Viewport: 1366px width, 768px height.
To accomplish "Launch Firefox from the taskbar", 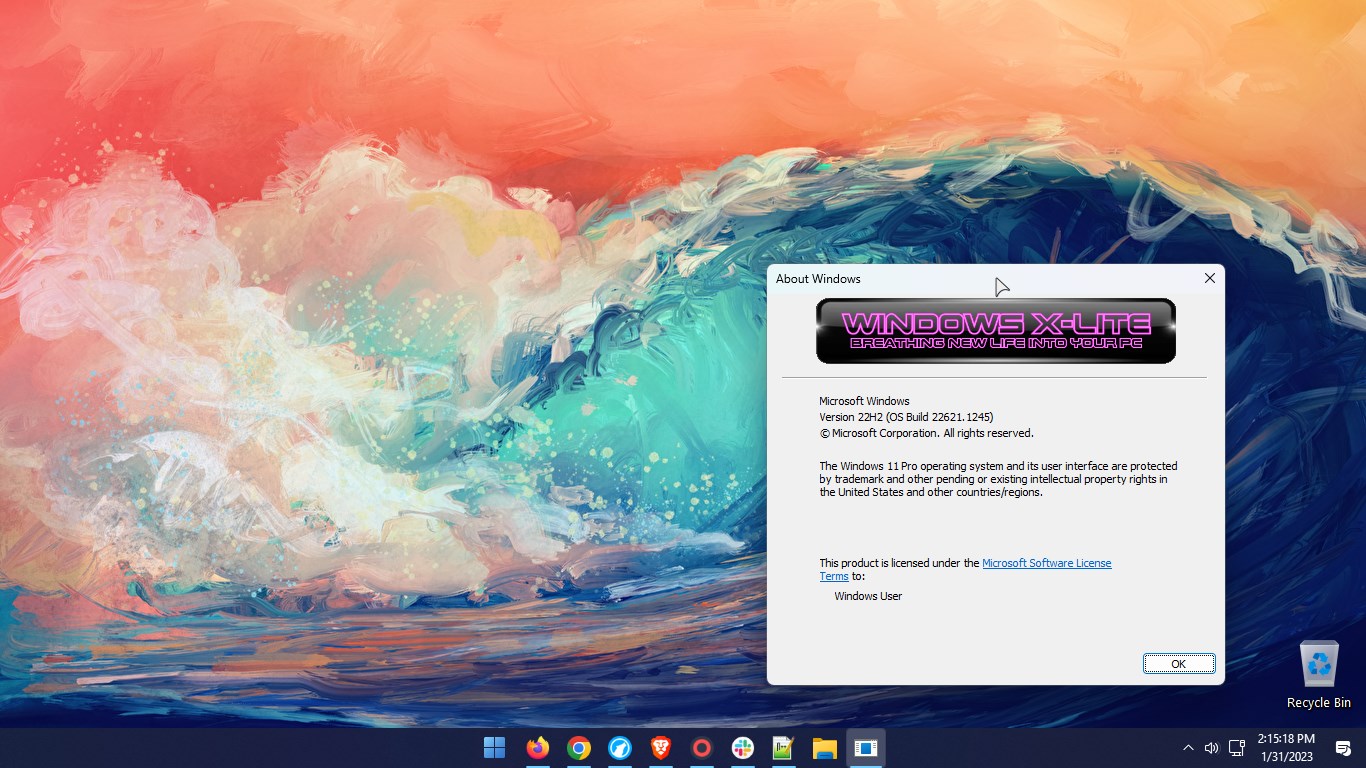I will (x=538, y=748).
